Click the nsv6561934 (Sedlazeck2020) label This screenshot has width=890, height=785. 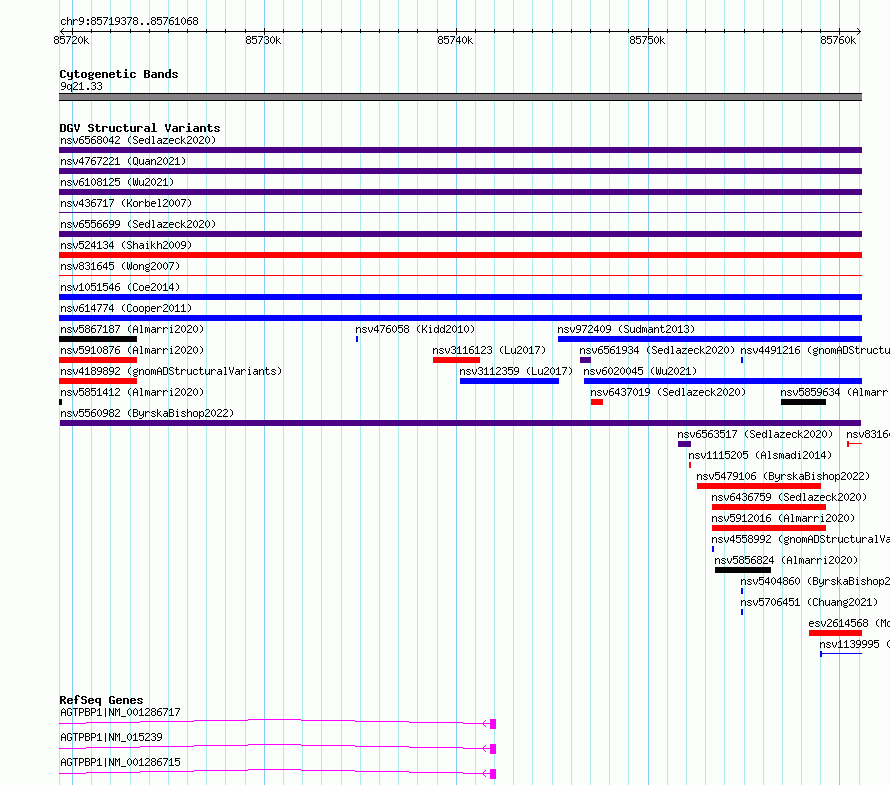click(x=657, y=350)
